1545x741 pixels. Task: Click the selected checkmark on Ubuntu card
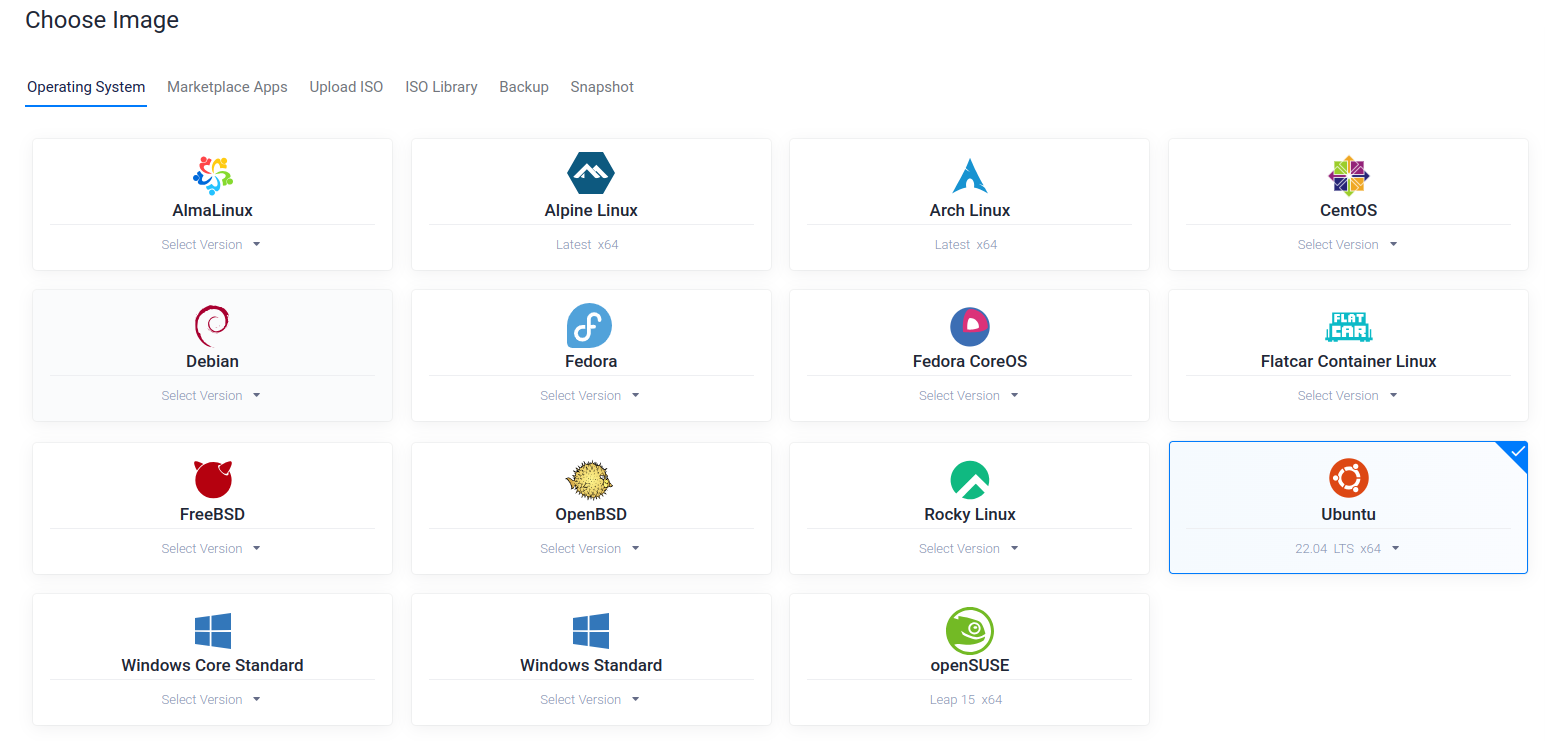pyautogui.click(x=1516, y=453)
